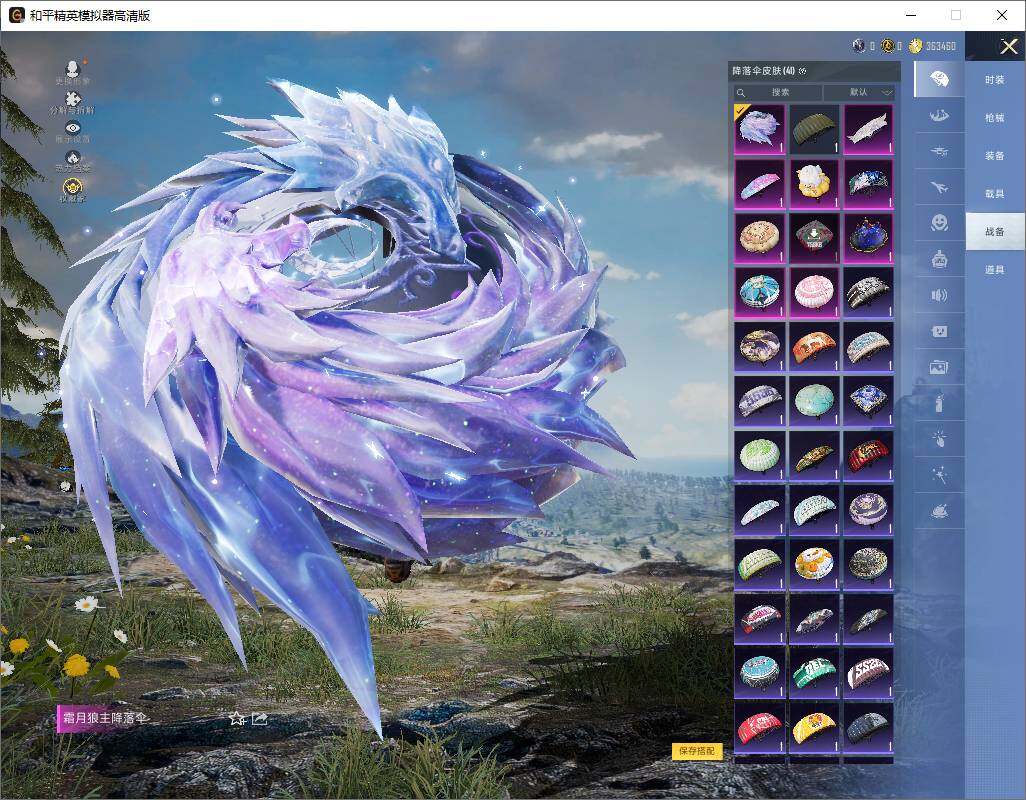
Task: Open the spray can category icon
Action: (939, 403)
